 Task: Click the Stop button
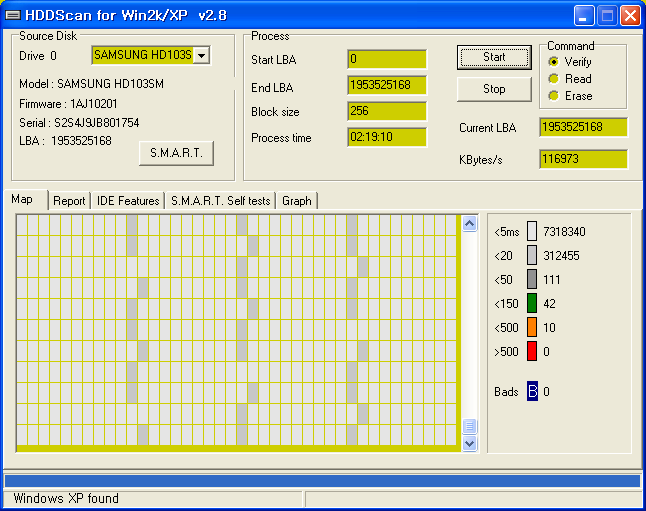pyautogui.click(x=494, y=89)
